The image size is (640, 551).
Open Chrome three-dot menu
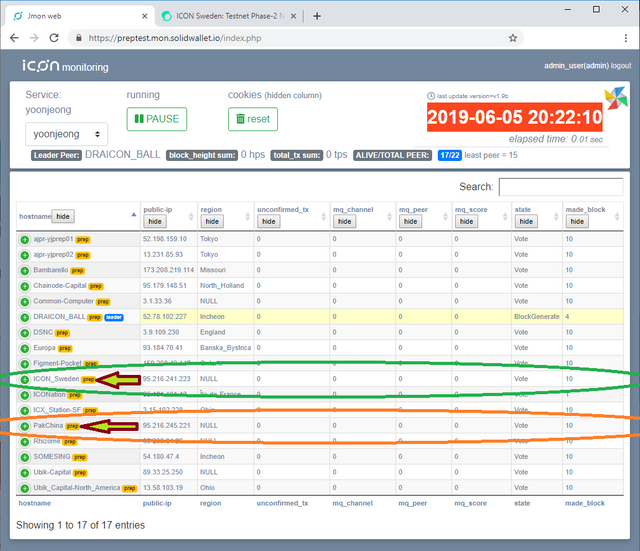pyautogui.click(x=626, y=38)
